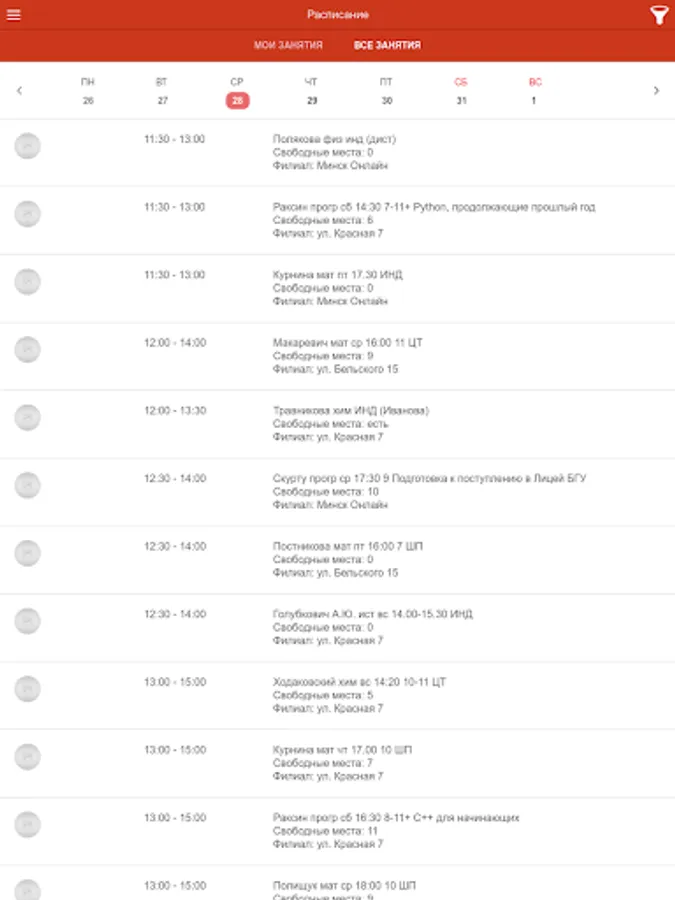Open Голубкович А.Ю. ист lesson entry
This screenshot has width=675, height=900.
(372, 627)
